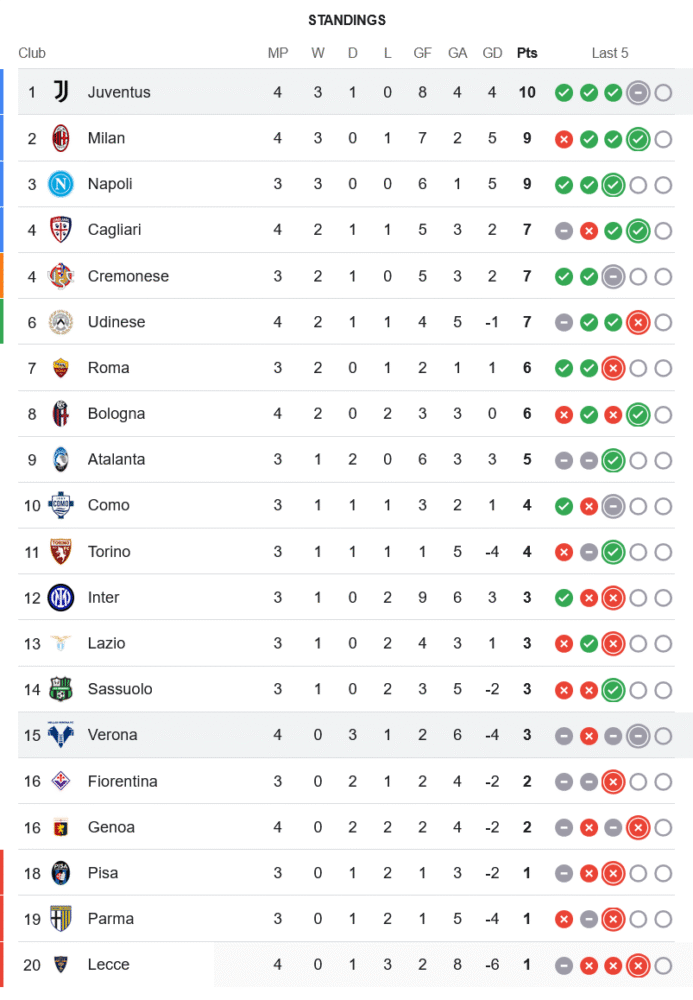Click the Roma crest icon
The height and width of the screenshot is (1000, 693).
pos(61,368)
